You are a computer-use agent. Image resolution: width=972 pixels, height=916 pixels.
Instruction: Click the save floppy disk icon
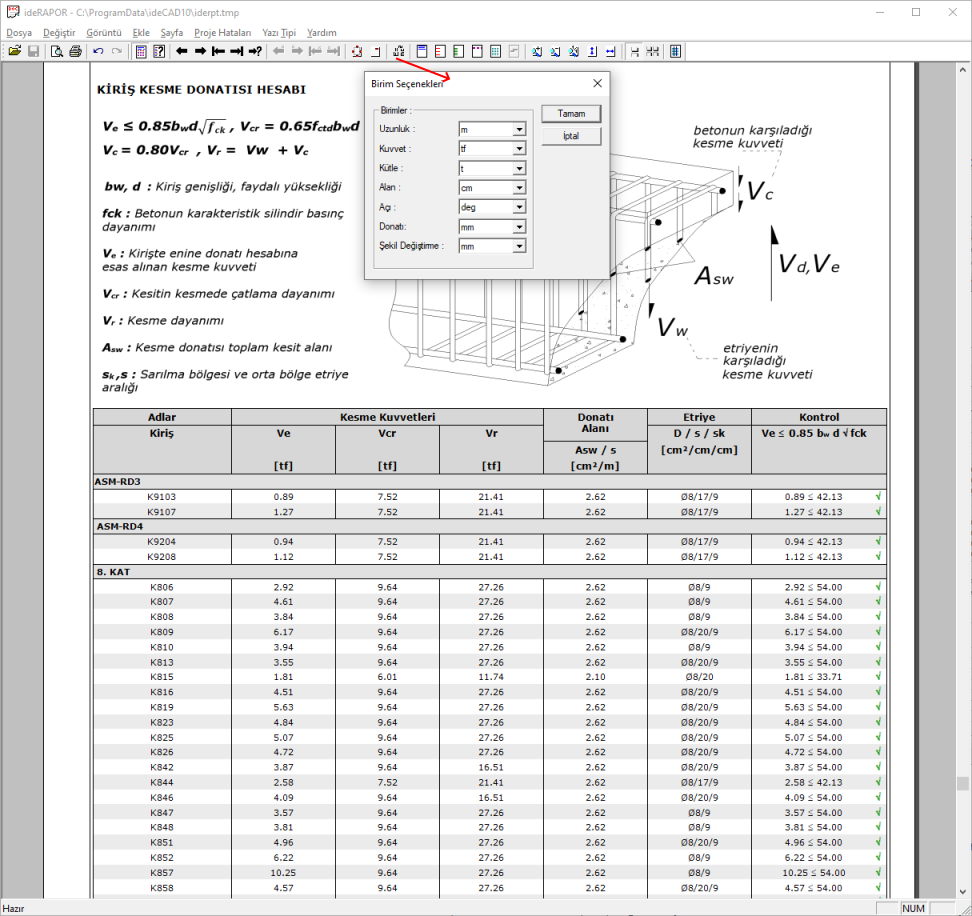33,51
